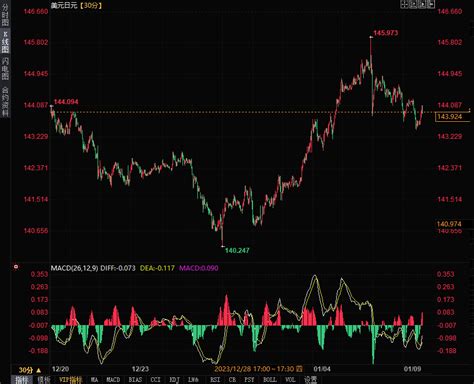
Task: Click the 144.094 opening price label
Action: point(66,102)
